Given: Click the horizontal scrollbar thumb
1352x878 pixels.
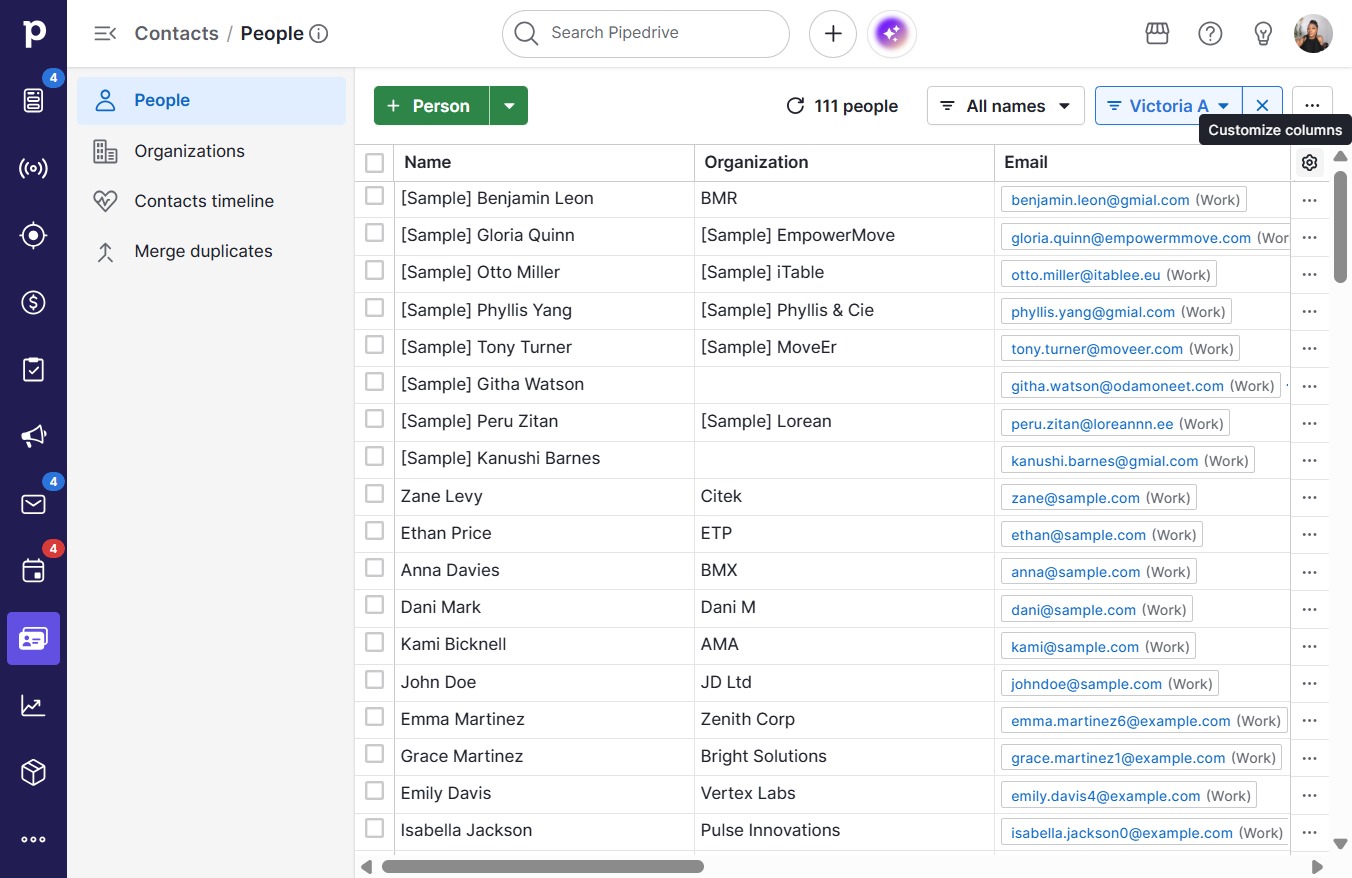Looking at the screenshot, I should tap(543, 866).
